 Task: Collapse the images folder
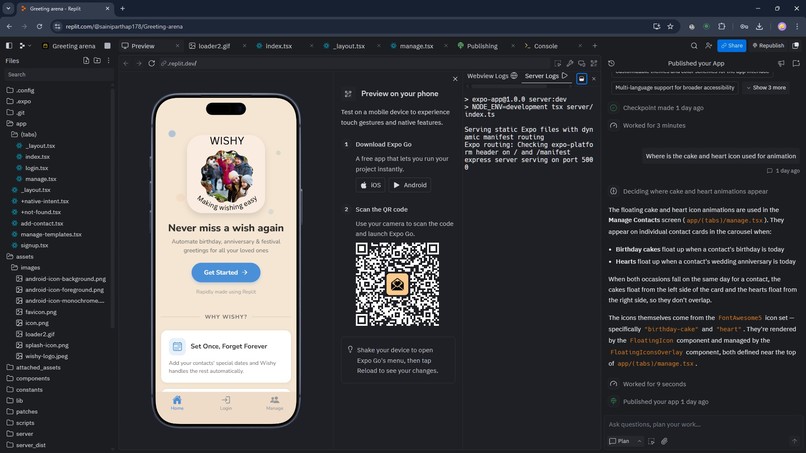pos(26,267)
